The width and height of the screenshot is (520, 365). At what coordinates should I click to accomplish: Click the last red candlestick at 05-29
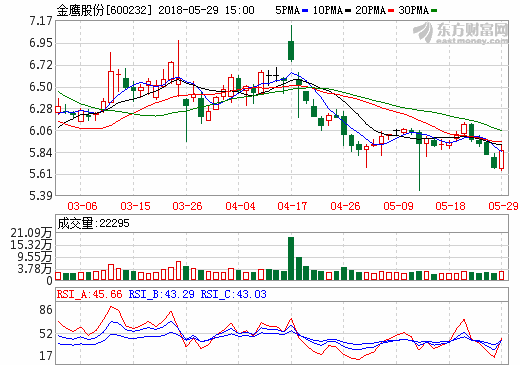[502, 159]
